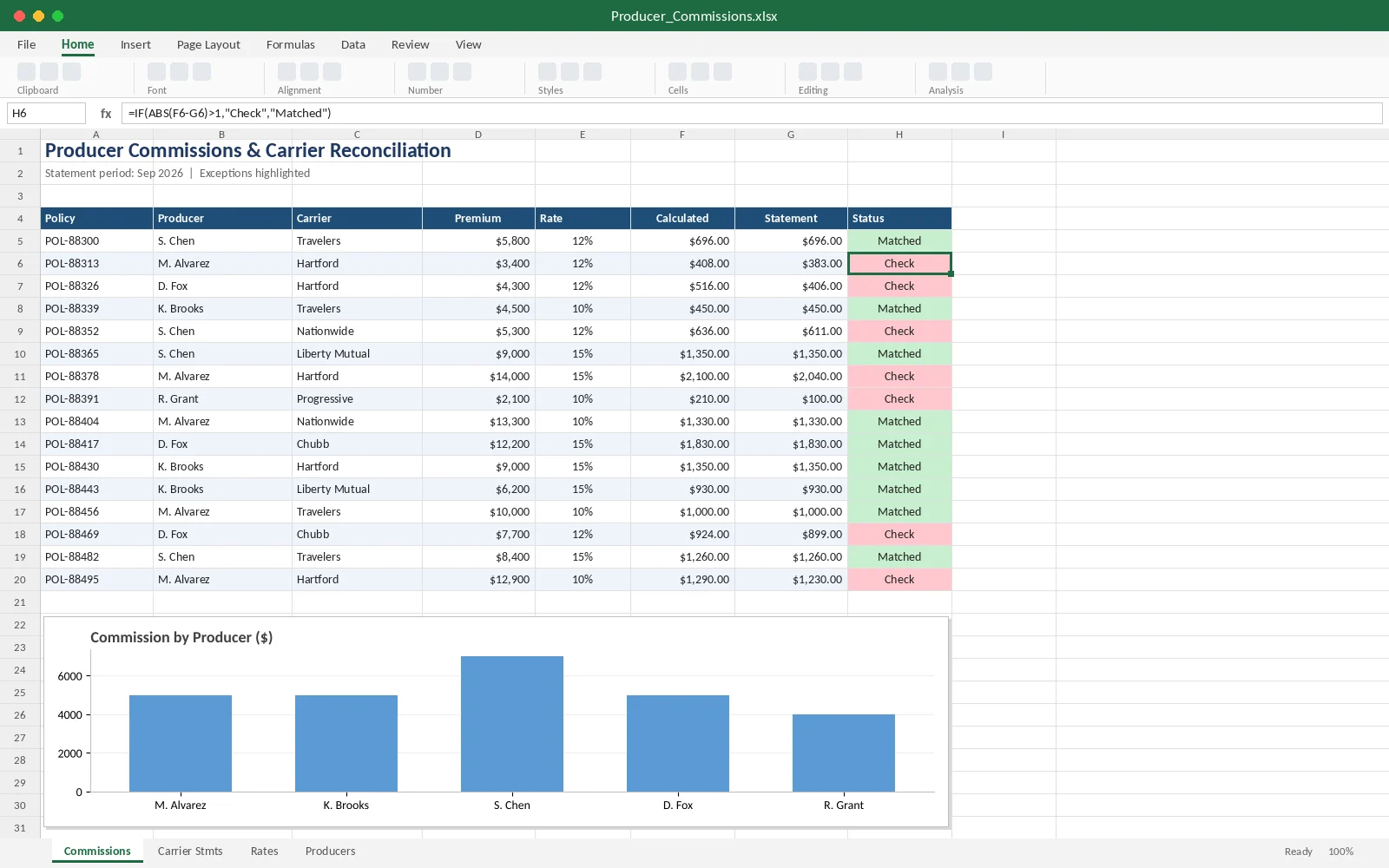Click the R. Grant chart bar
This screenshot has width=1389, height=868.
[x=844, y=753]
